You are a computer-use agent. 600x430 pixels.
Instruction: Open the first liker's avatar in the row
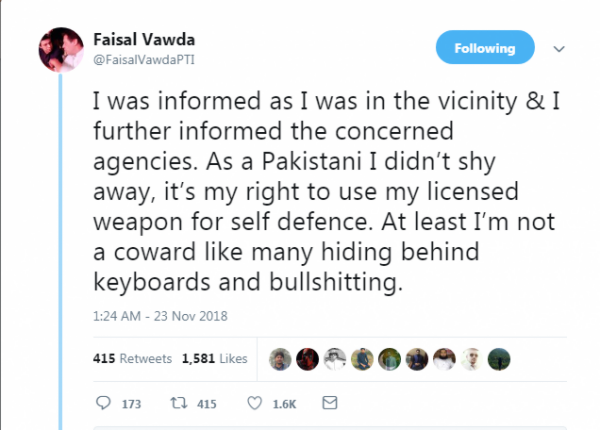[282, 359]
